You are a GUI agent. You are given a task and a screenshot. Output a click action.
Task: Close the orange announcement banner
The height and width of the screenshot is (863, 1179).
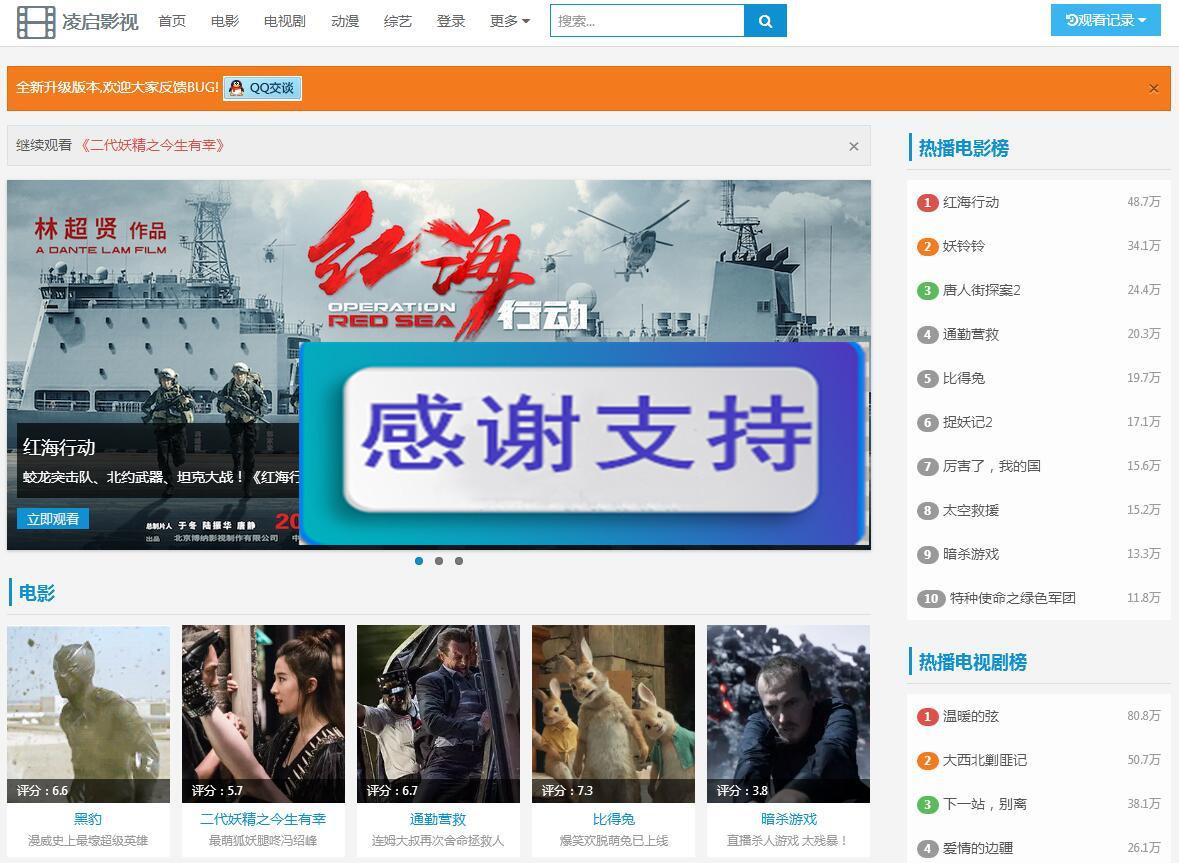tap(1153, 88)
